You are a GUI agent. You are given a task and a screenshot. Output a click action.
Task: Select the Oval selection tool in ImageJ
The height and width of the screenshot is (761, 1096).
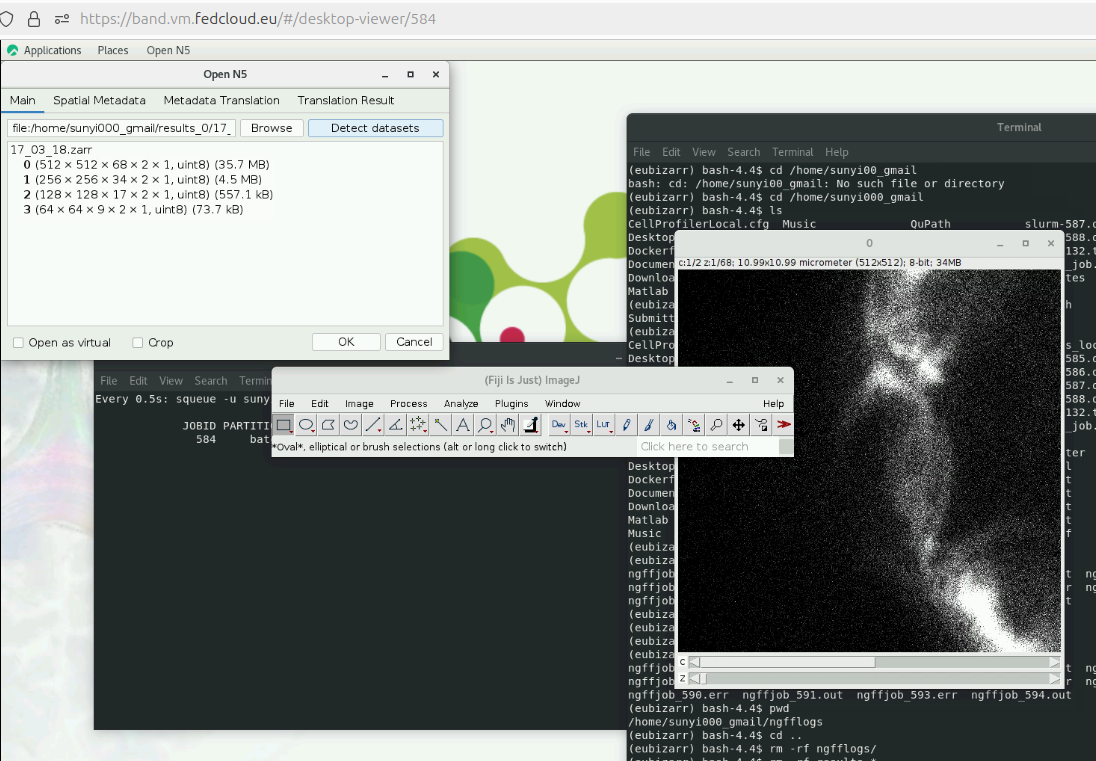pyautogui.click(x=306, y=425)
